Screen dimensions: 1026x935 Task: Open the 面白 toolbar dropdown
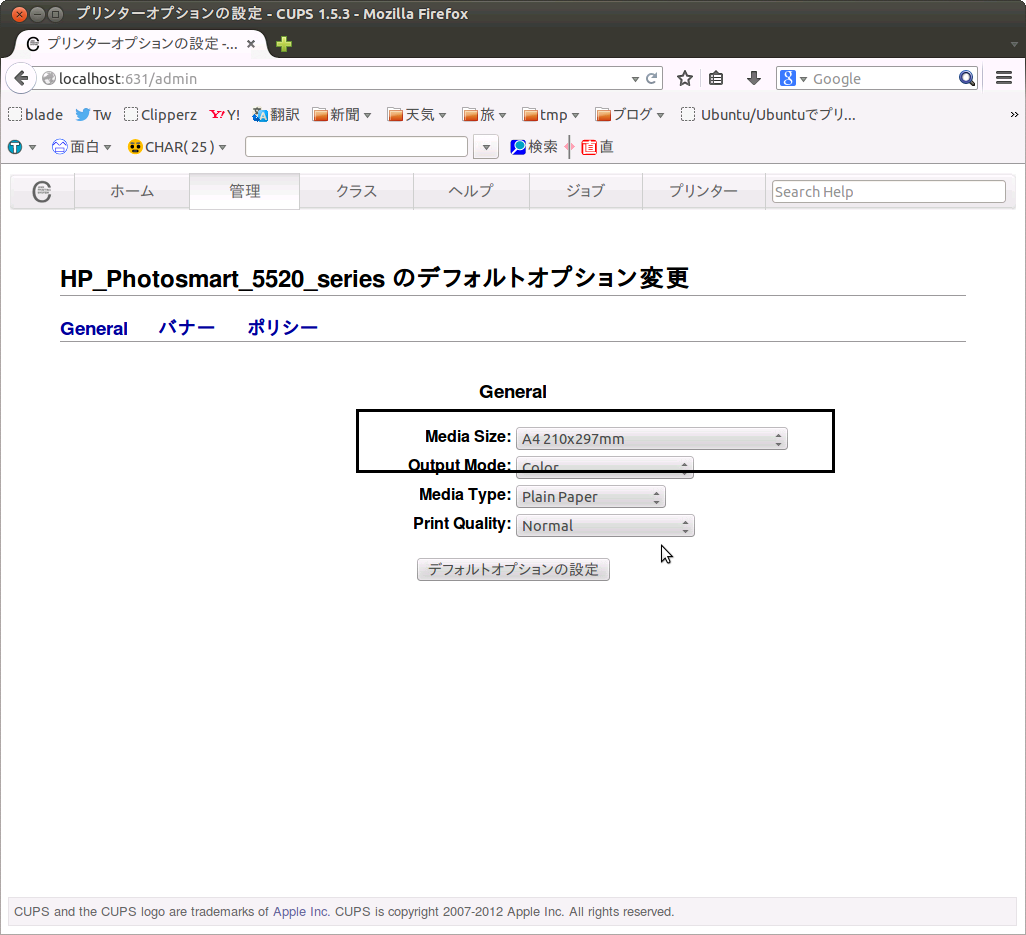pos(82,147)
